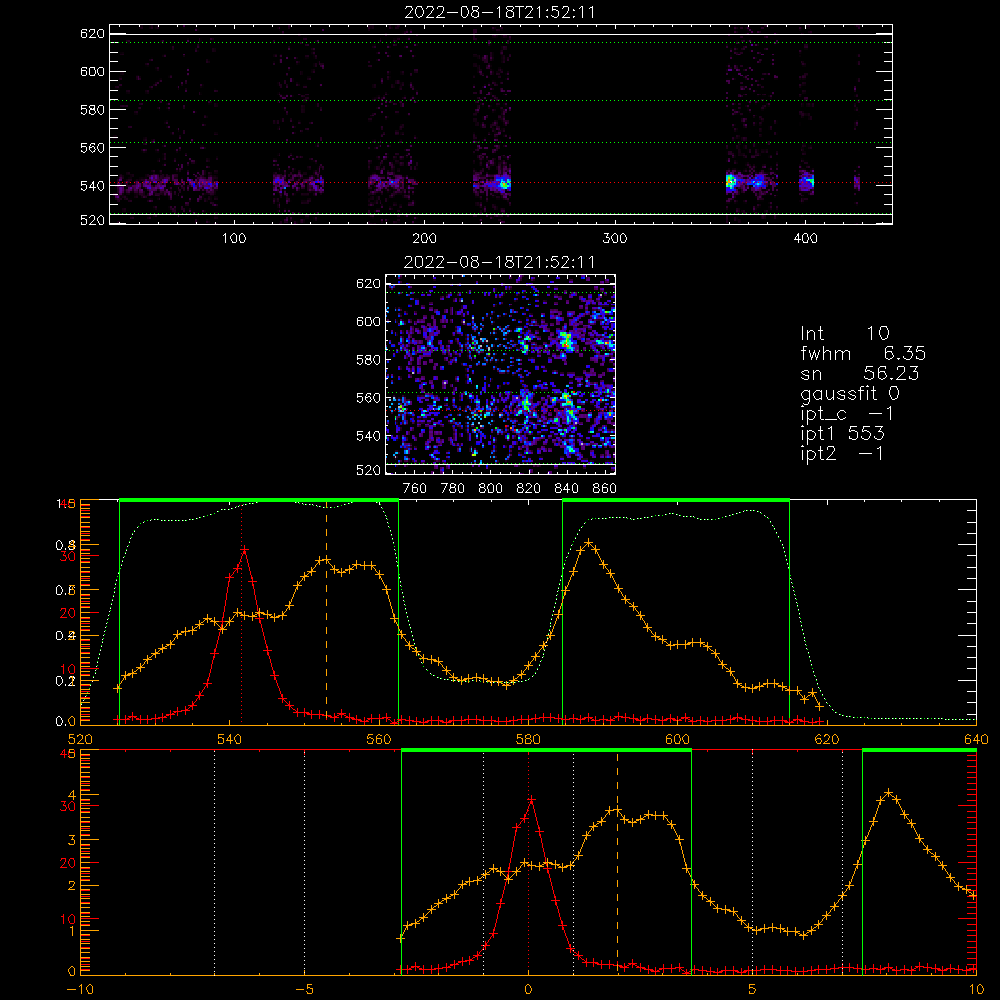Click the y-axis label 560 in middle image
The width and height of the screenshot is (1000, 1000).
pyautogui.click(x=368, y=398)
